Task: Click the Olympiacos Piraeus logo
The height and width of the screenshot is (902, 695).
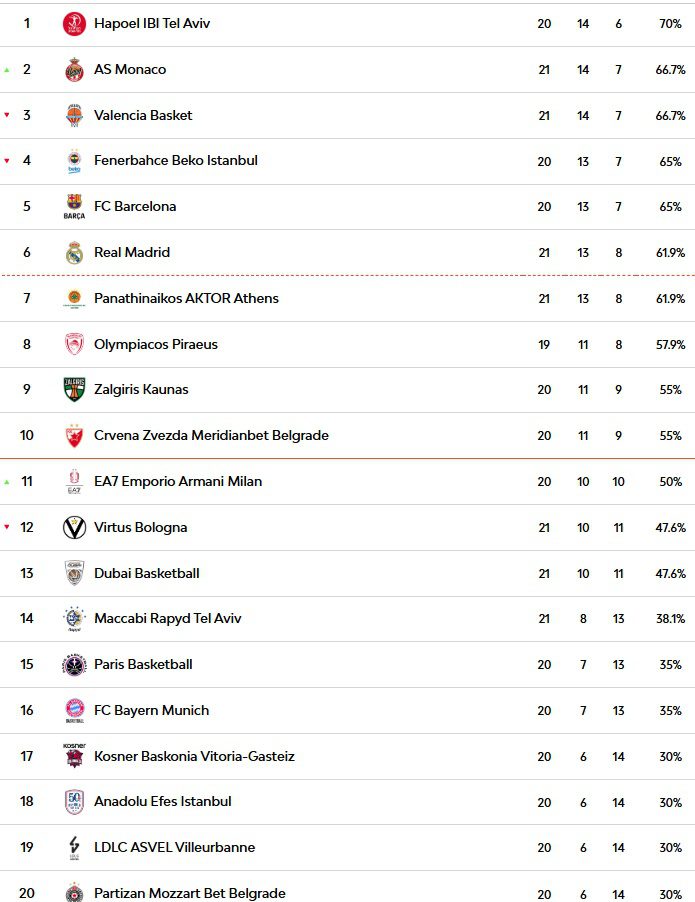Action: (x=74, y=345)
